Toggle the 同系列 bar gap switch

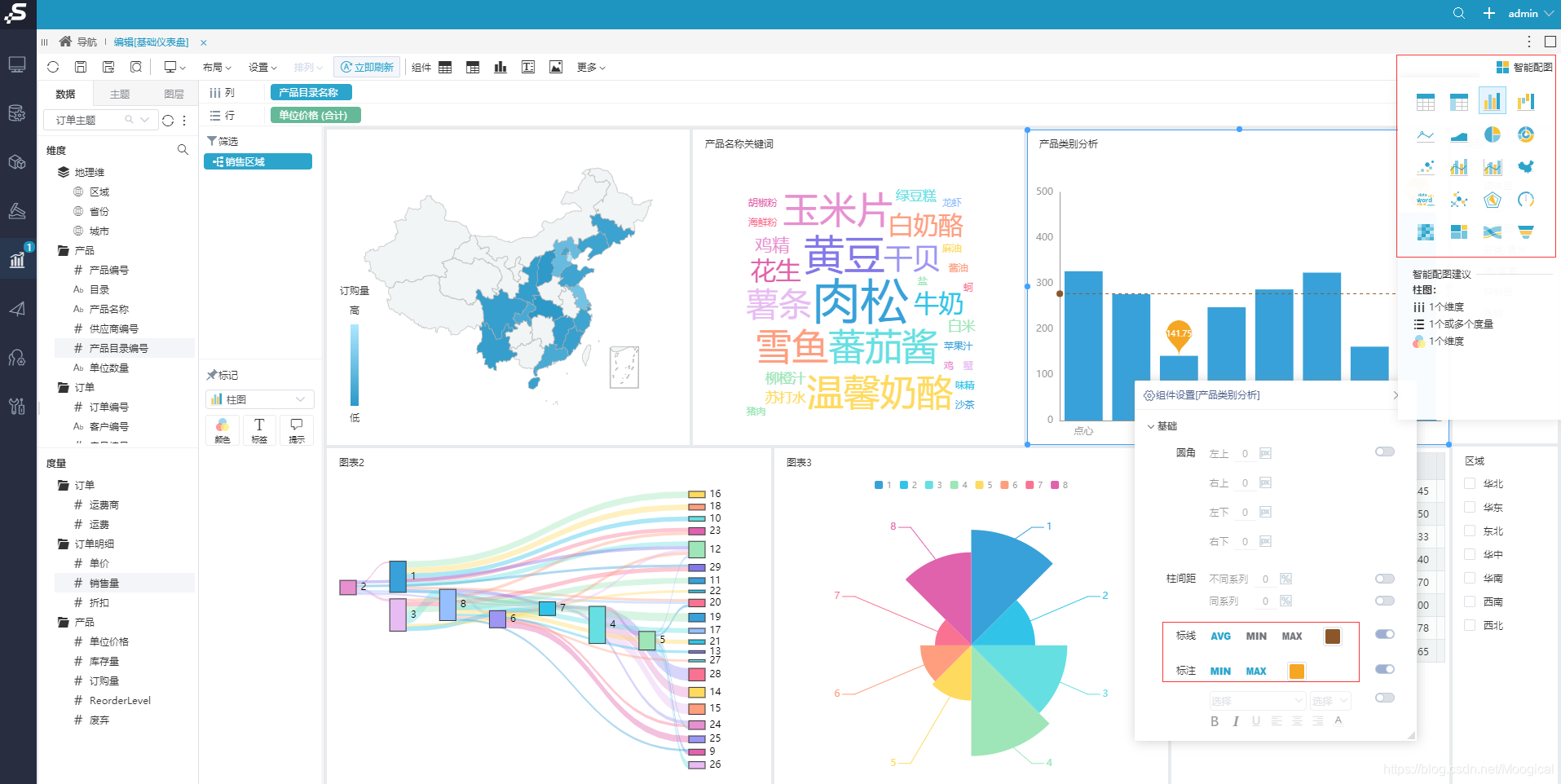point(1384,601)
